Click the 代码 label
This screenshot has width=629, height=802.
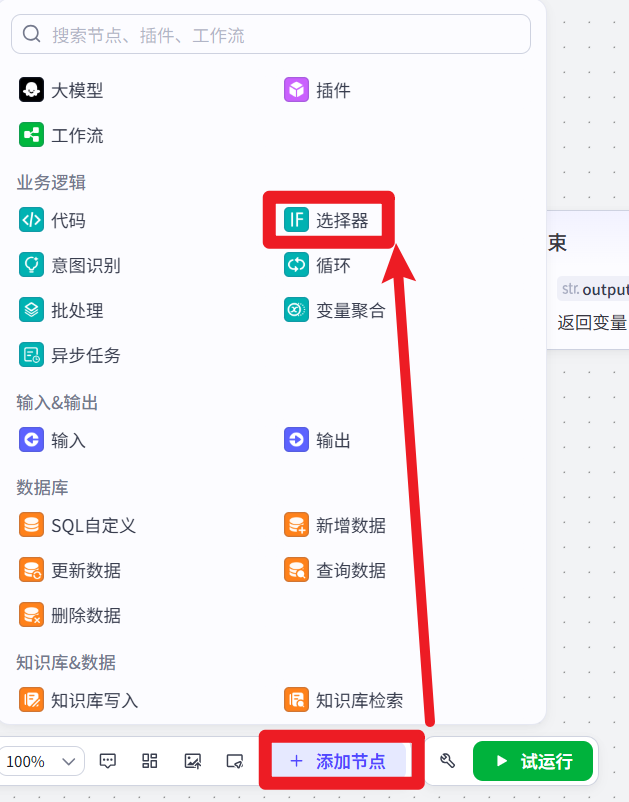[x=69, y=220]
